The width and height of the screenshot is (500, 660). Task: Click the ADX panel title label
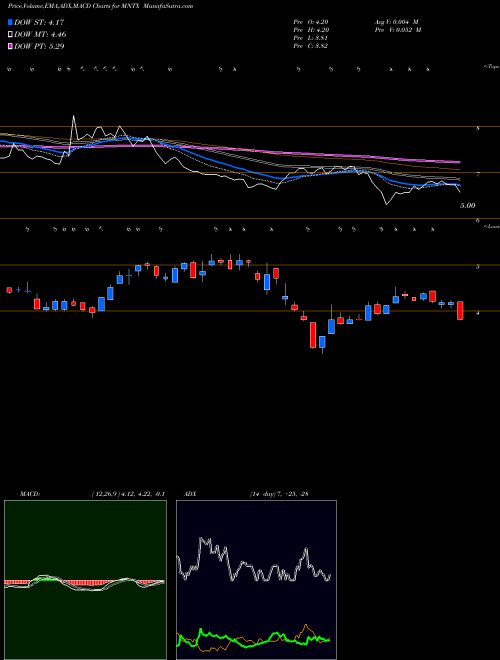(190, 494)
